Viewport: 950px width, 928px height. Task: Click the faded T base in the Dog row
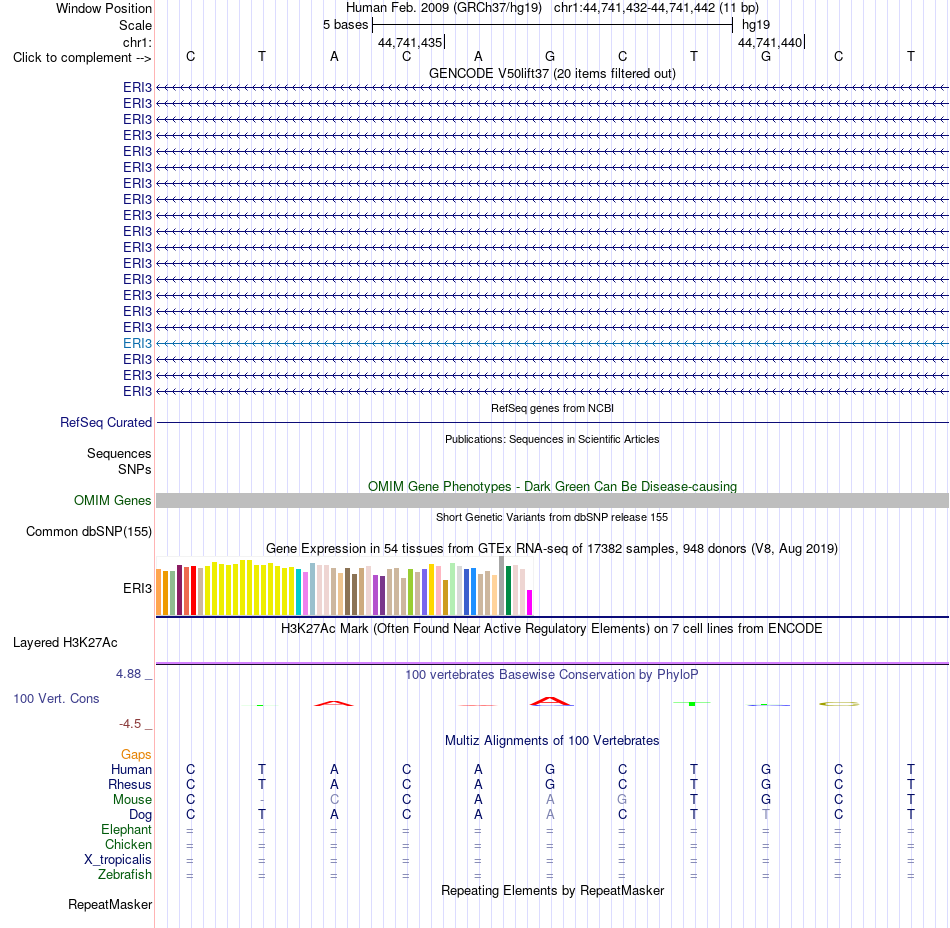click(x=766, y=815)
